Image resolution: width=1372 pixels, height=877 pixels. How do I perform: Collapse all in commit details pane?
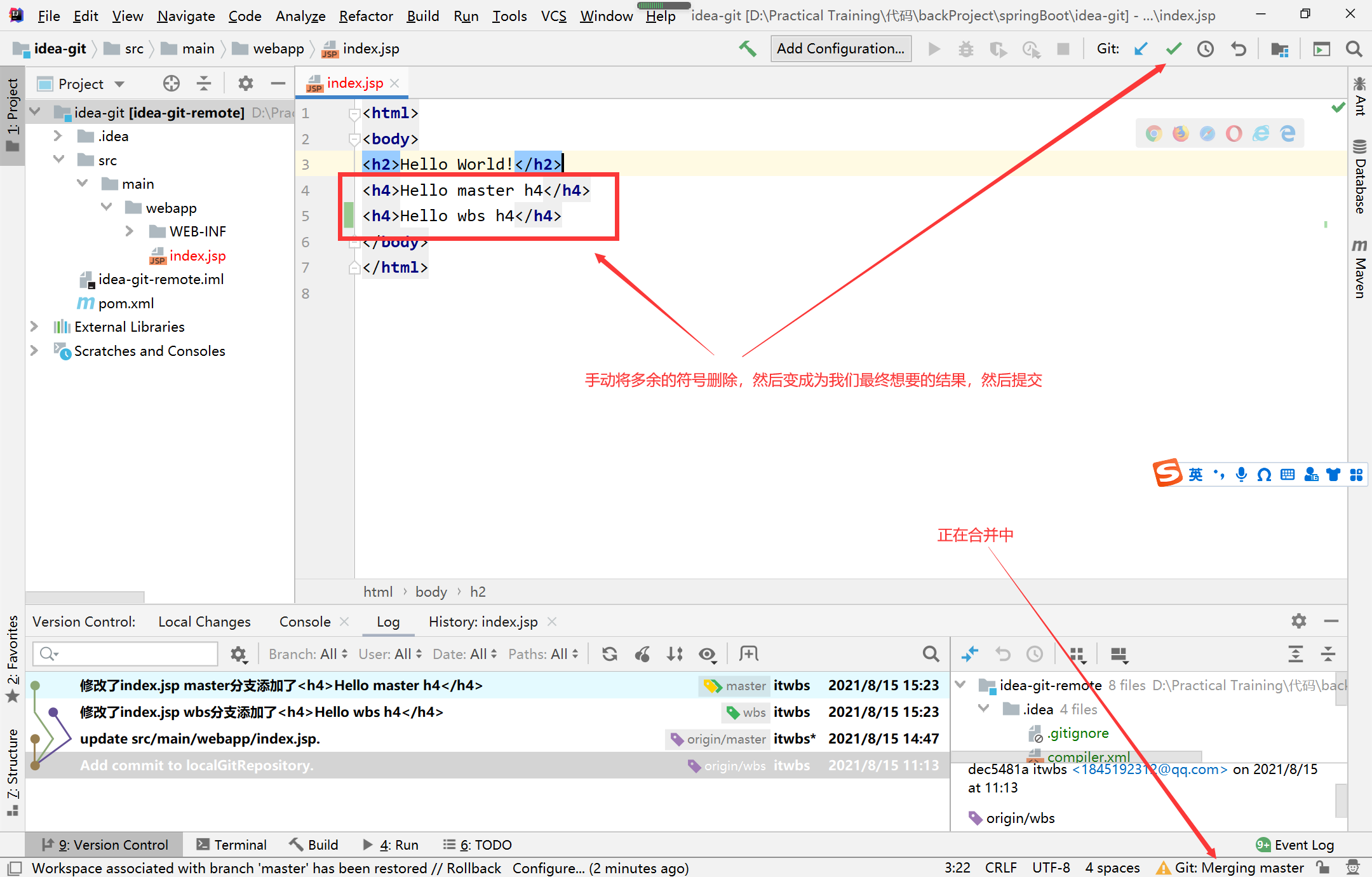click(x=1328, y=654)
